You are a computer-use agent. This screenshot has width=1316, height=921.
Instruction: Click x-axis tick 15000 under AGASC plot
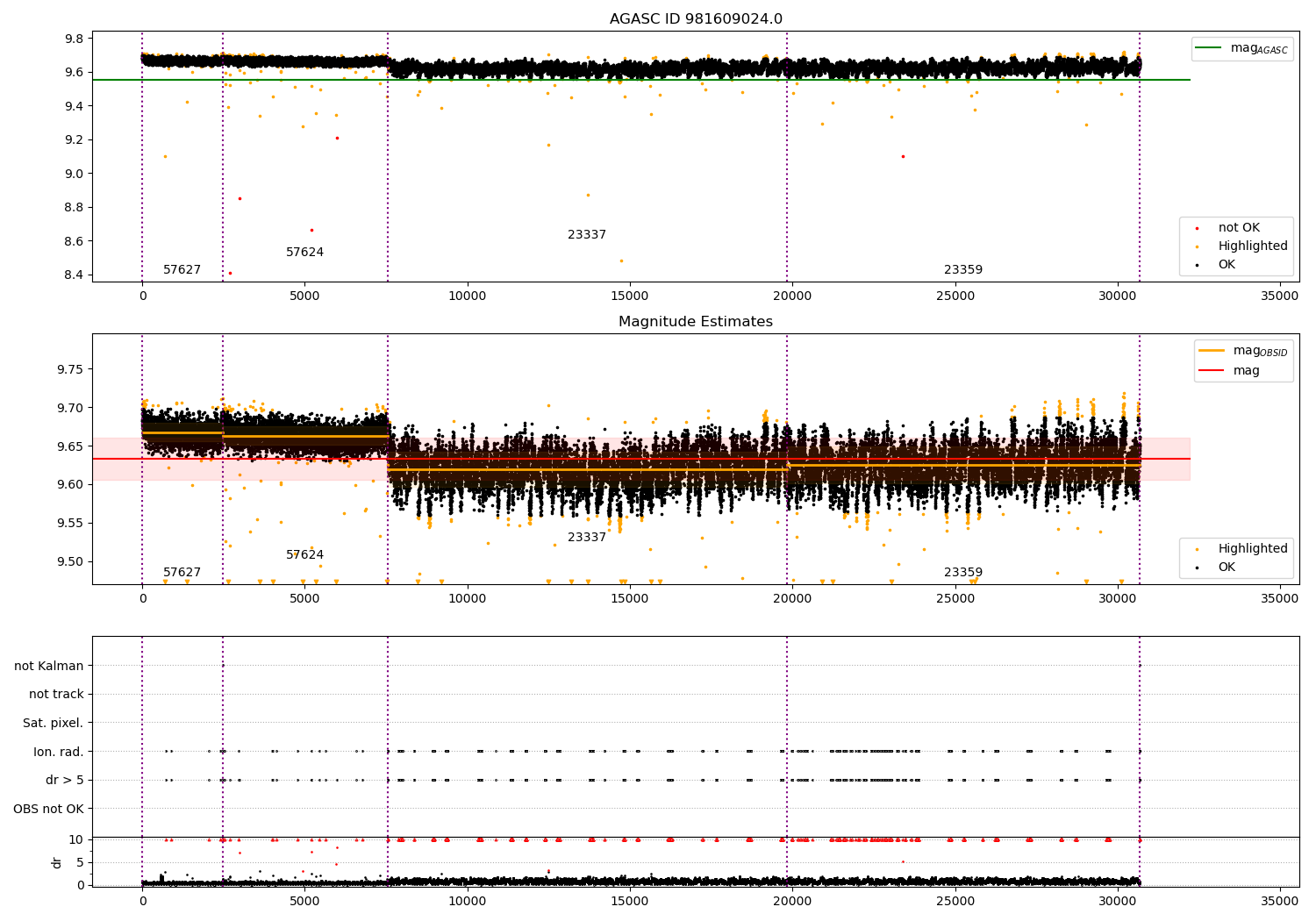click(630, 296)
